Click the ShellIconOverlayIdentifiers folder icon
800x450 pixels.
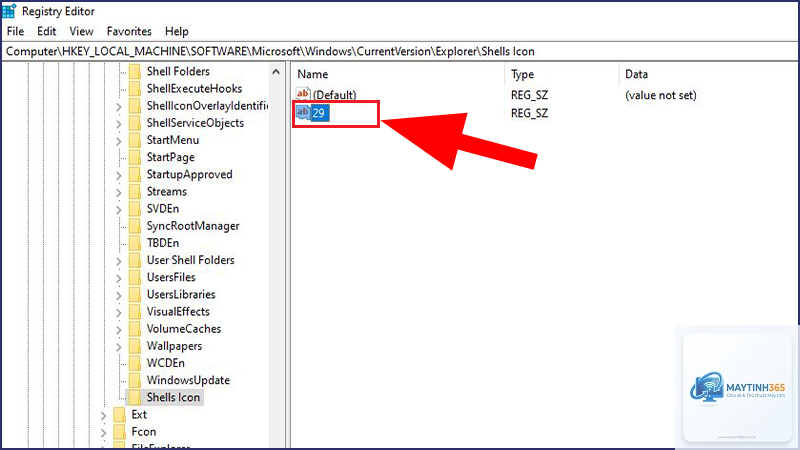click(135, 106)
